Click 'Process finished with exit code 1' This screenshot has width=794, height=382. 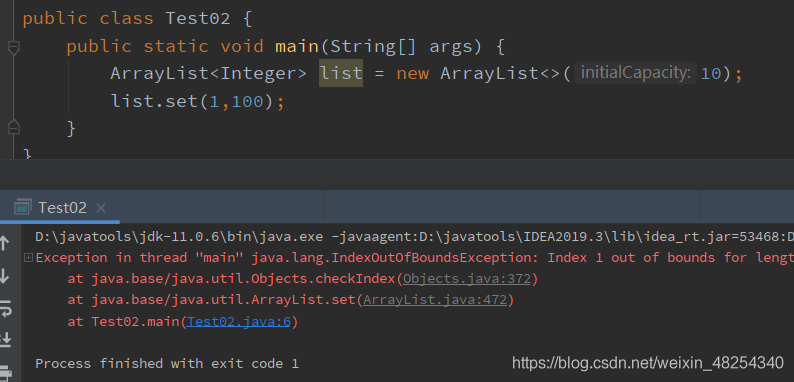tap(167, 363)
